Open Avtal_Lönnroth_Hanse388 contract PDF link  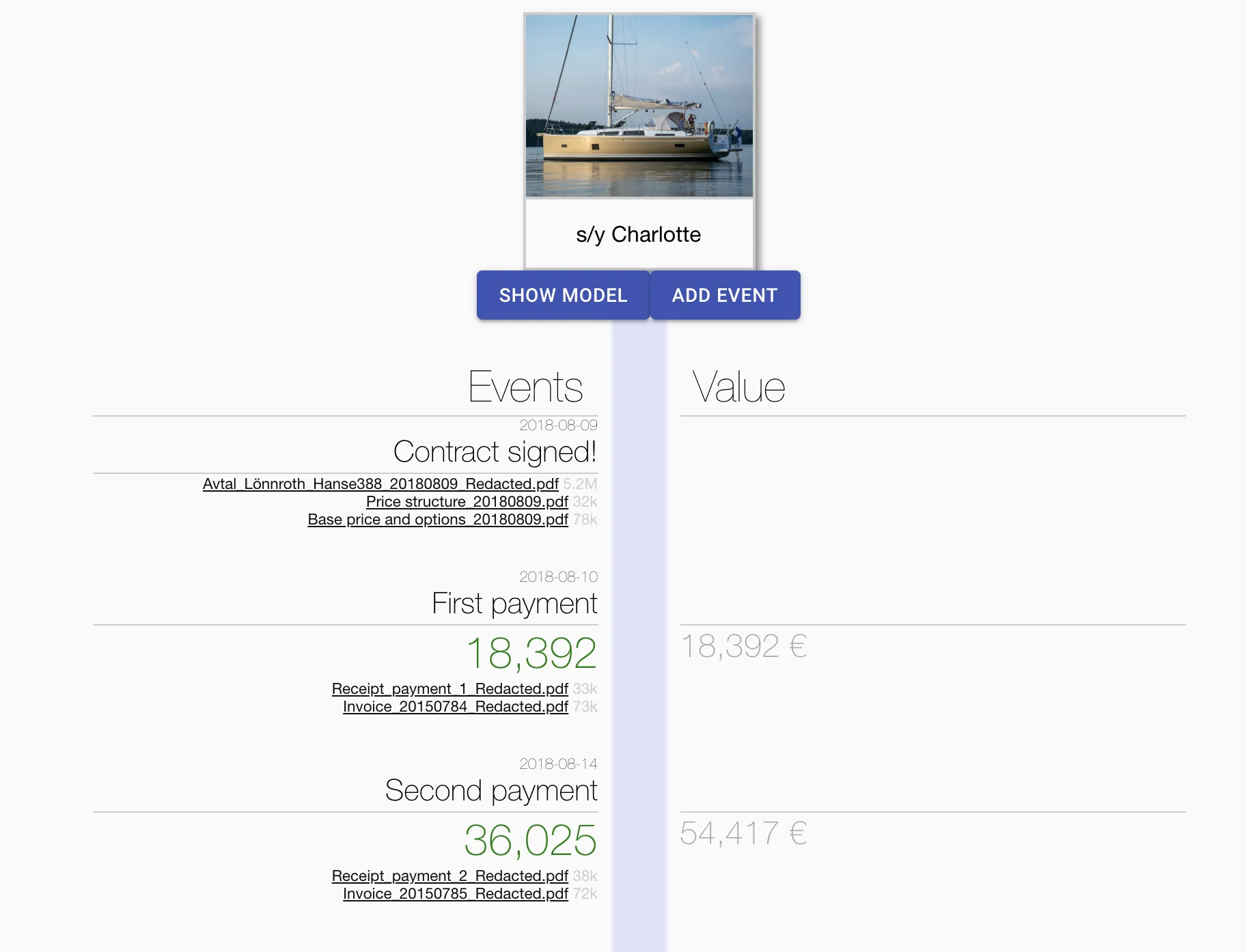[x=380, y=484]
